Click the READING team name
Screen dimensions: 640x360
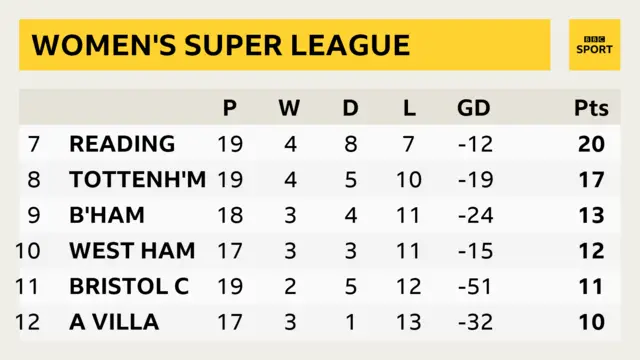click(122, 144)
